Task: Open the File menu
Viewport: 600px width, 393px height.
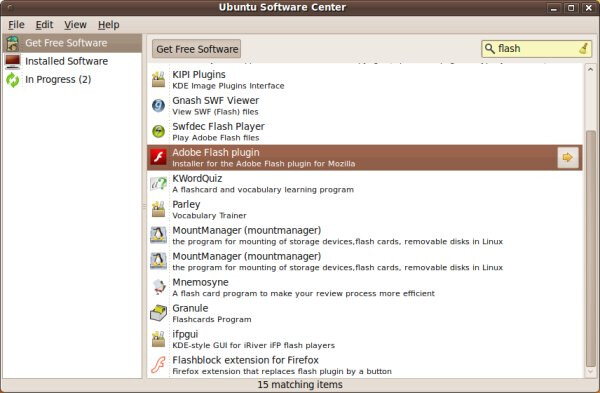Action: 16,24
